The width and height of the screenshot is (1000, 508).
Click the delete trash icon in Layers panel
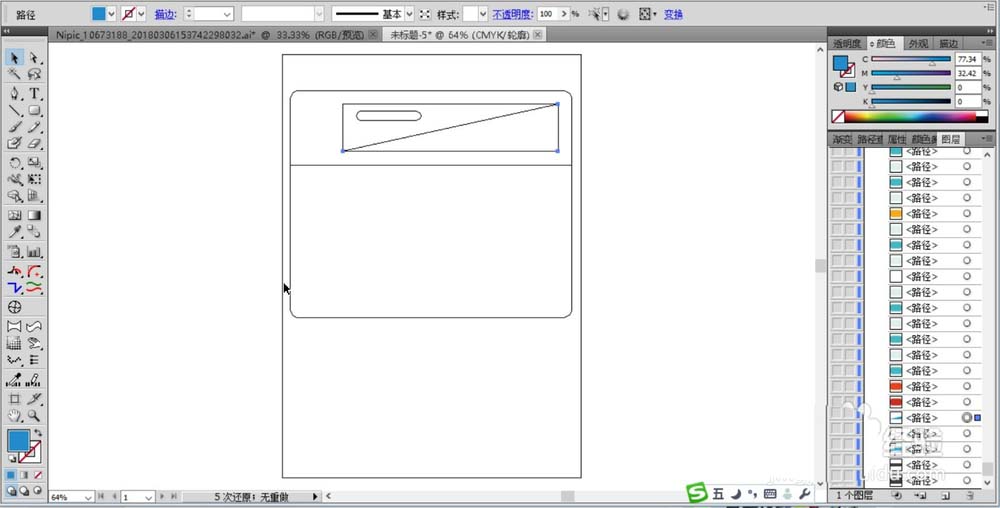tap(969, 495)
